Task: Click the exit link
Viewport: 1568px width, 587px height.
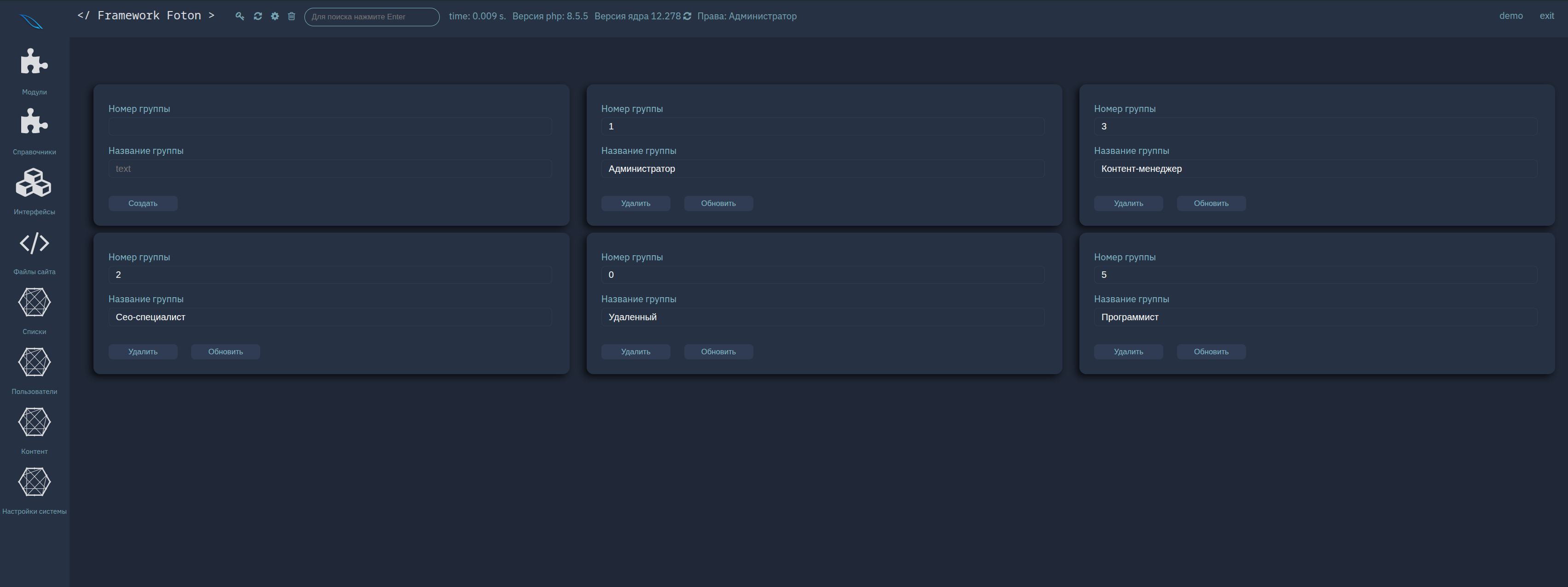Action: 1547,16
